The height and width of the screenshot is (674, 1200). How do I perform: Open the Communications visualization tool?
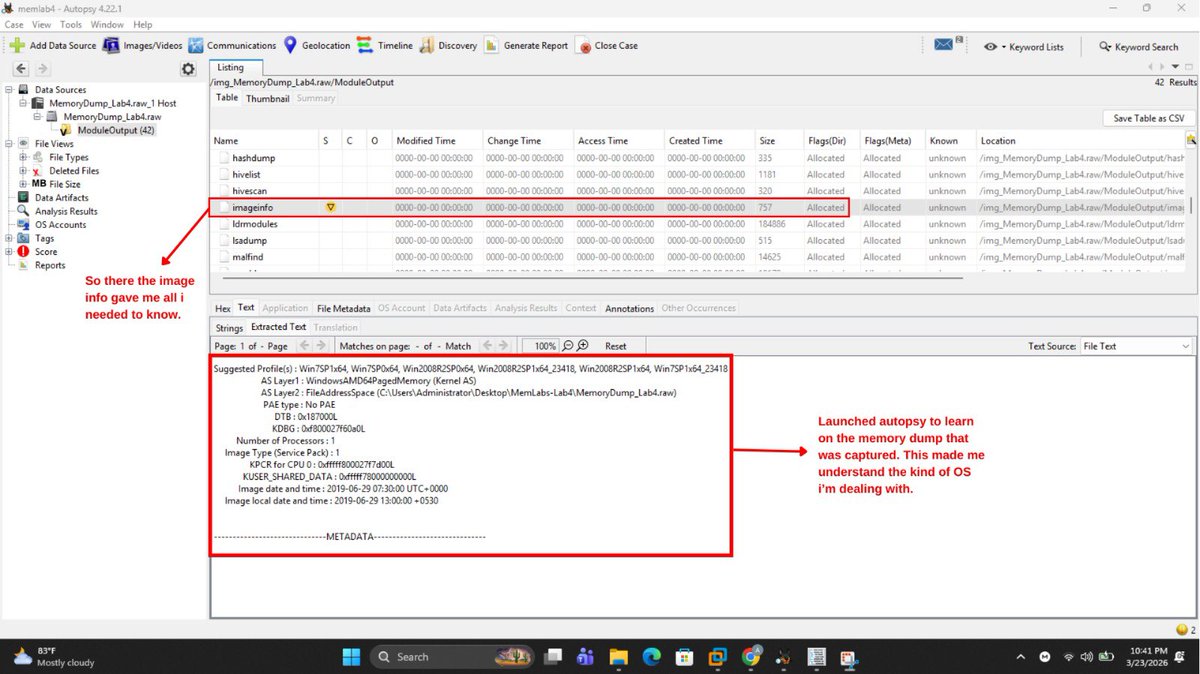[232, 45]
